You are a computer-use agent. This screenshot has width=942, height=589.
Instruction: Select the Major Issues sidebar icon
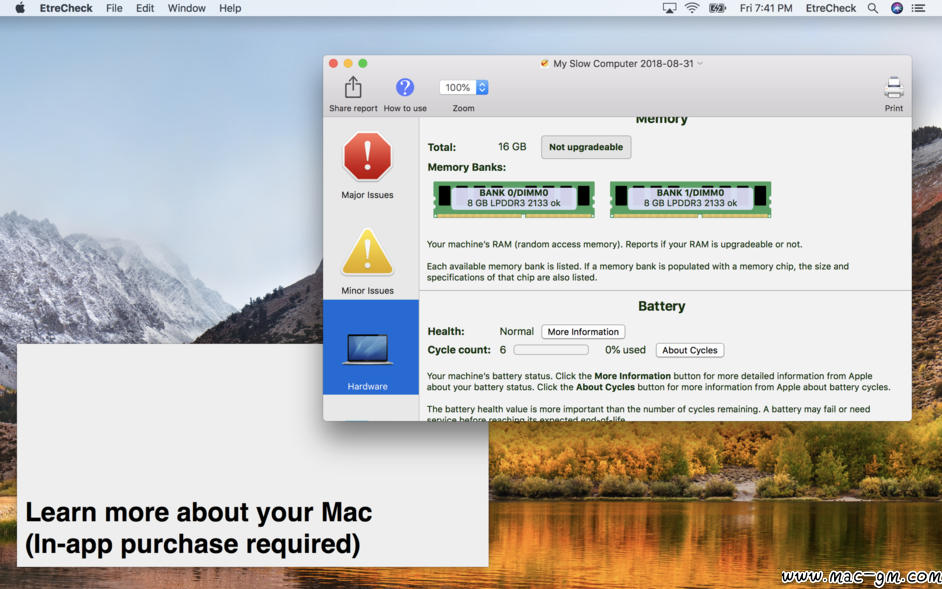(367, 156)
